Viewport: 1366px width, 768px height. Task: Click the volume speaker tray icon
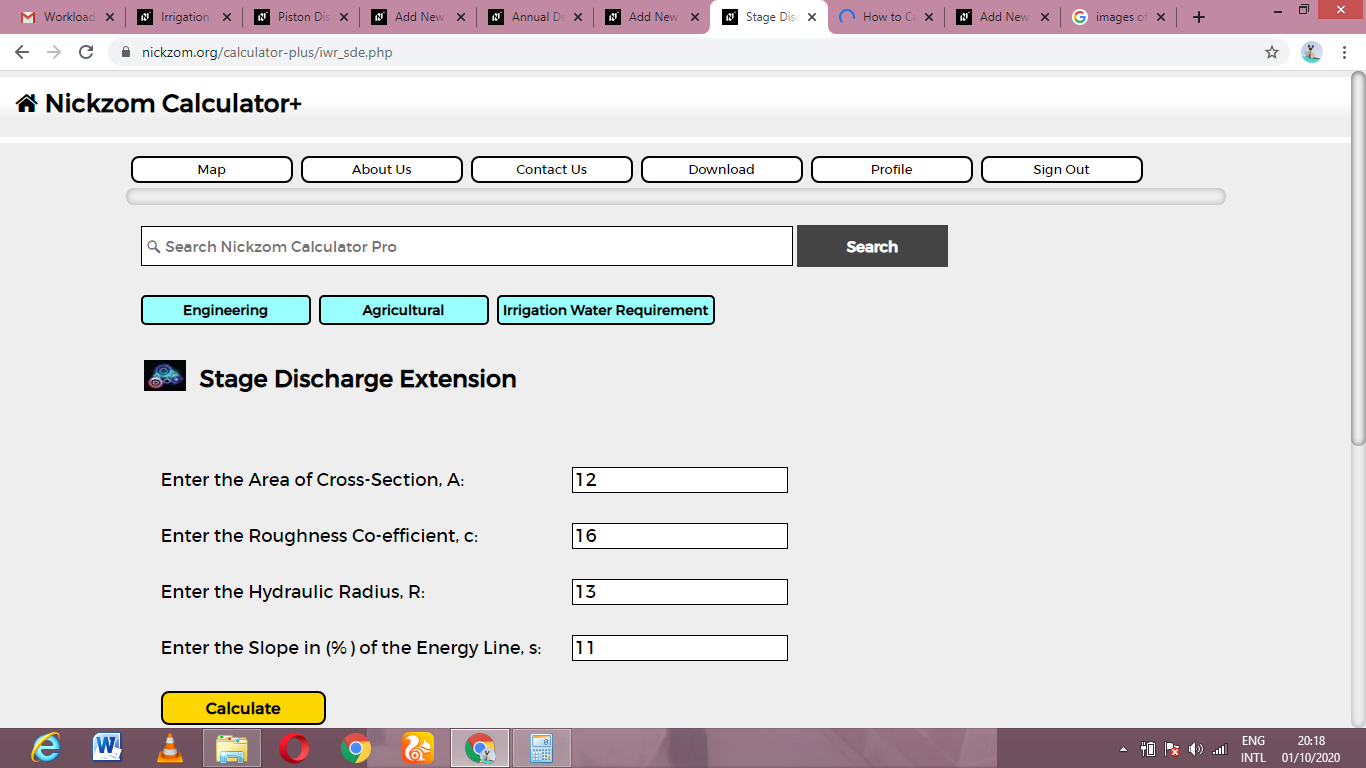point(1196,749)
